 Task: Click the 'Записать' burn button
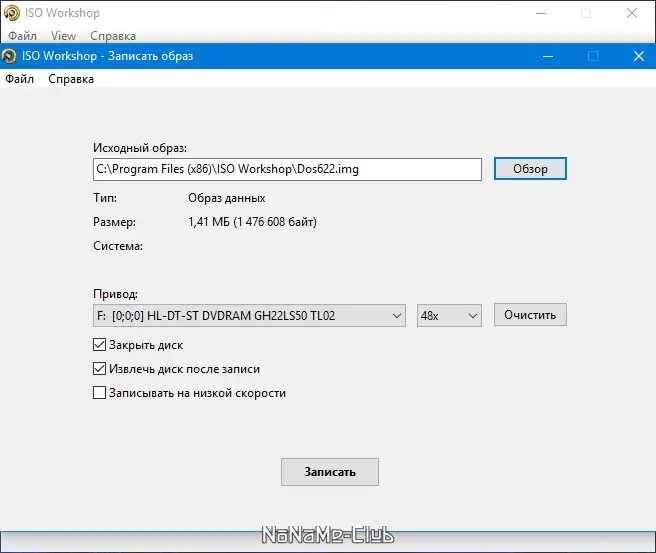(x=330, y=472)
